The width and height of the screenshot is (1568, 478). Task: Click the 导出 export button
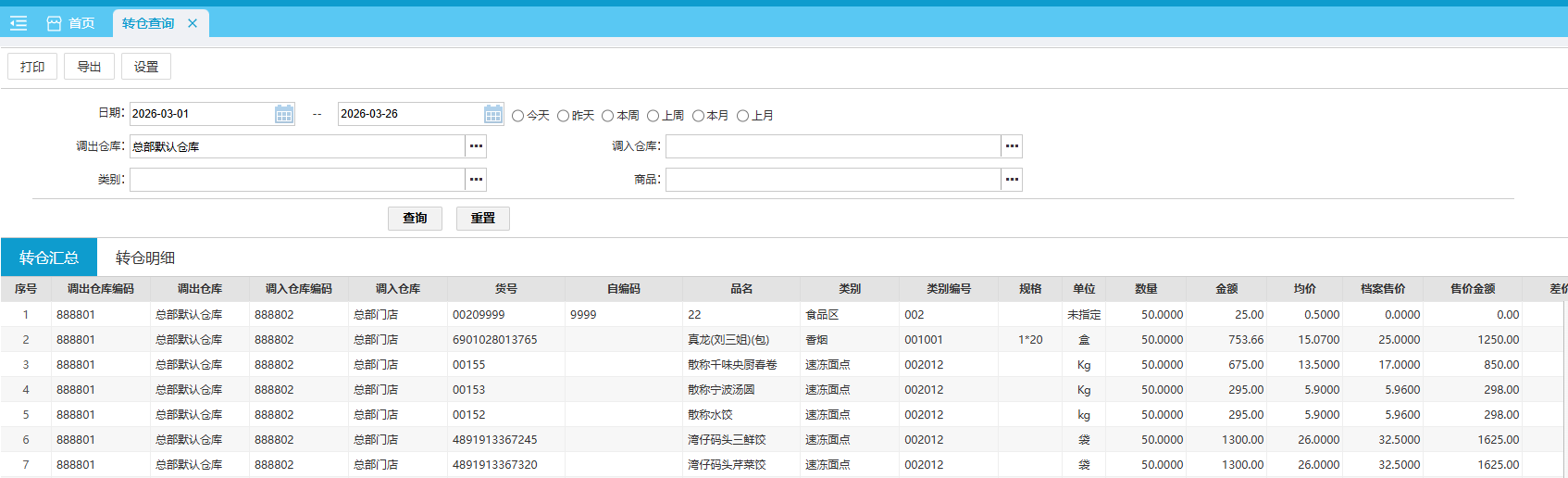(89, 67)
